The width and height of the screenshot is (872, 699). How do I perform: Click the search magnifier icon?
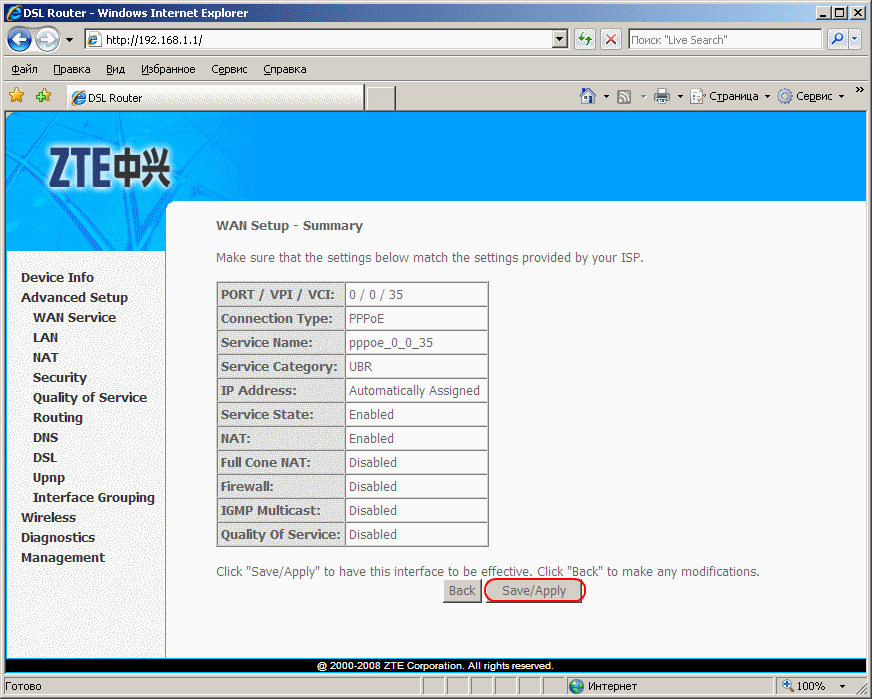pyautogui.click(x=836, y=40)
